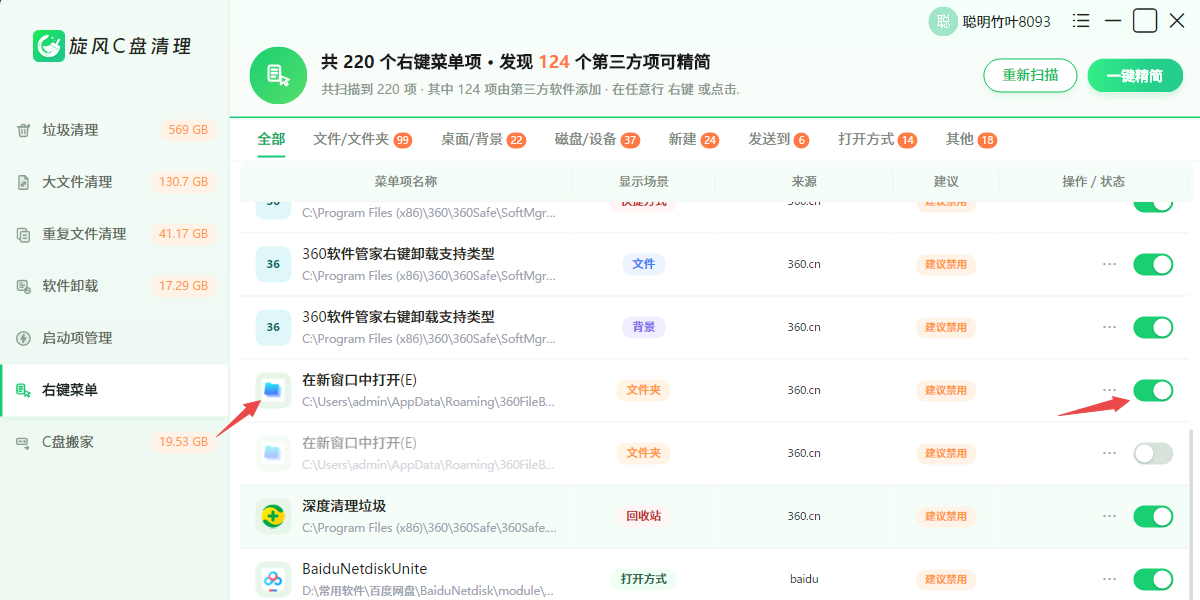Click the 19.53 GB badge
The height and width of the screenshot is (600, 1200).
(x=184, y=442)
